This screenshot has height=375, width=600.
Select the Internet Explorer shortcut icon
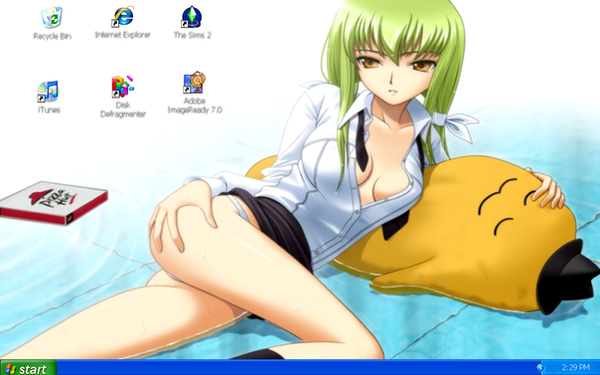point(122,16)
